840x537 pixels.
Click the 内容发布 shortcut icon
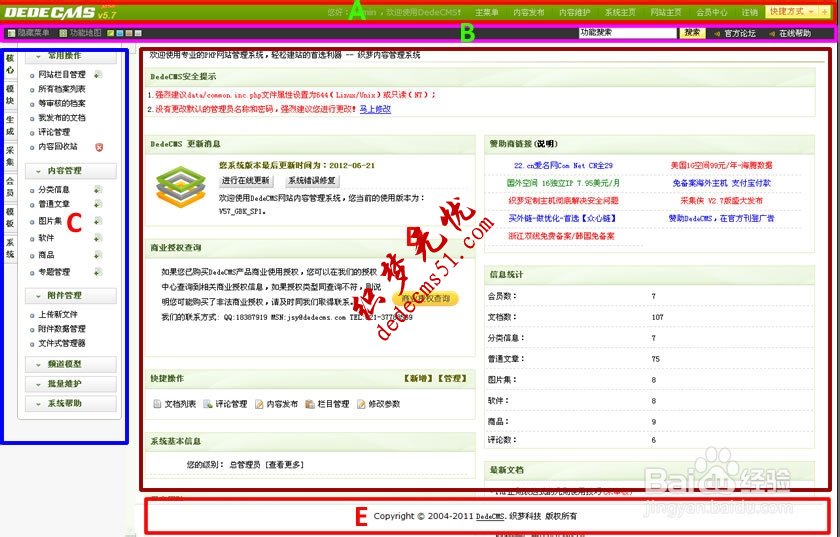tap(259, 404)
